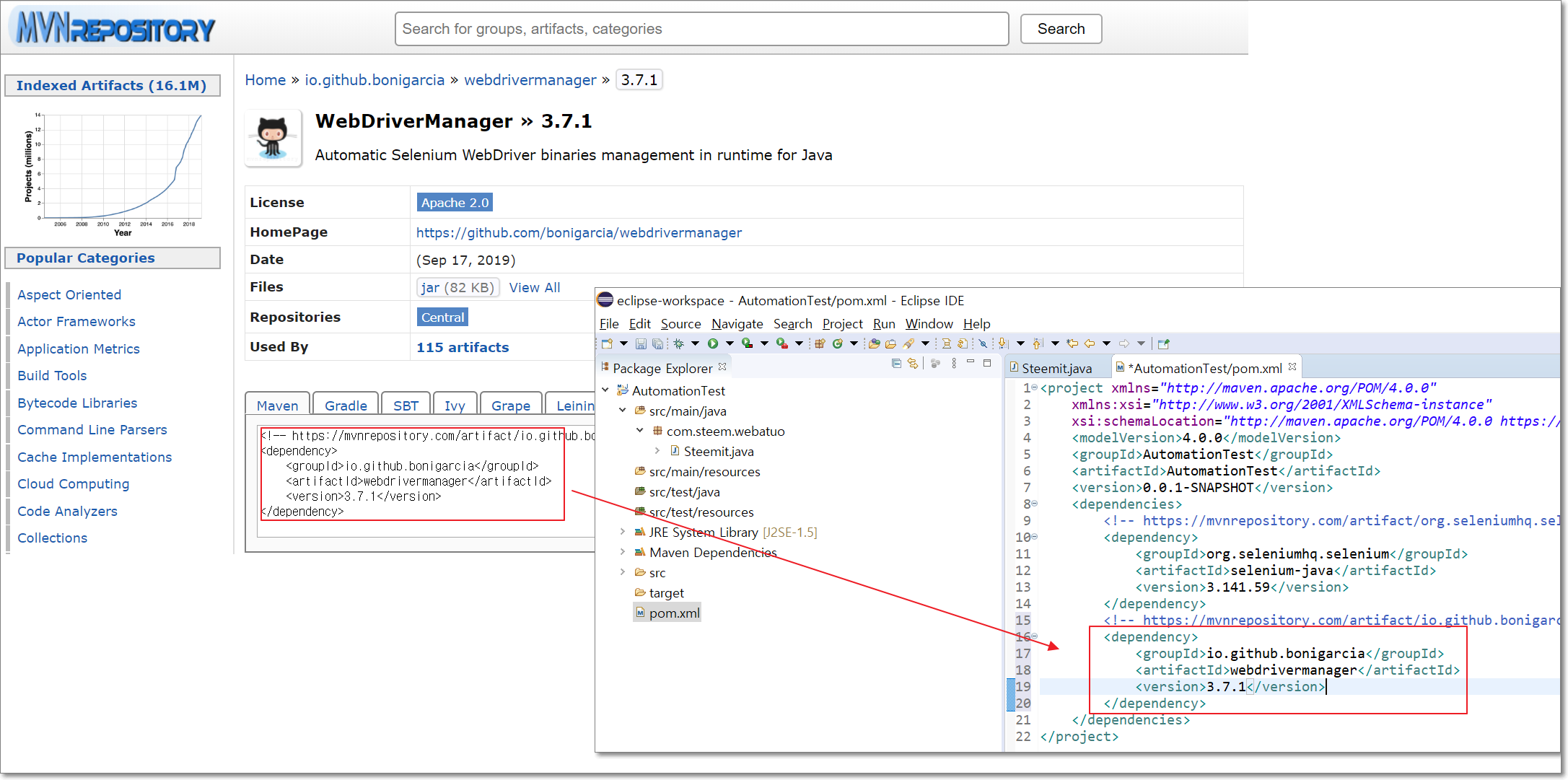Open the Navigate menu in Eclipse
Screen dimensions: 1568x780
(737, 324)
